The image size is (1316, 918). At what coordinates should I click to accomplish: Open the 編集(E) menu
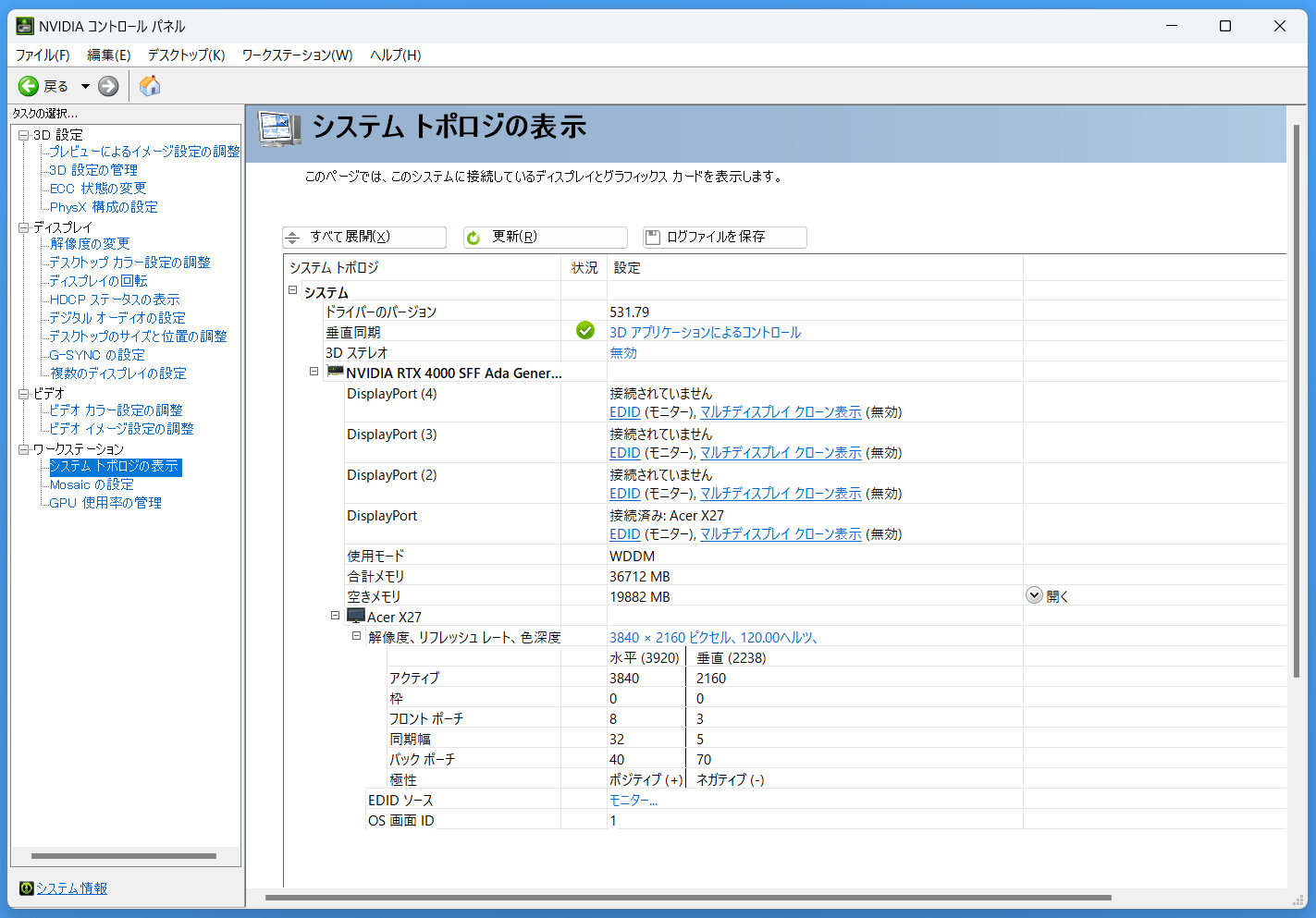click(109, 55)
